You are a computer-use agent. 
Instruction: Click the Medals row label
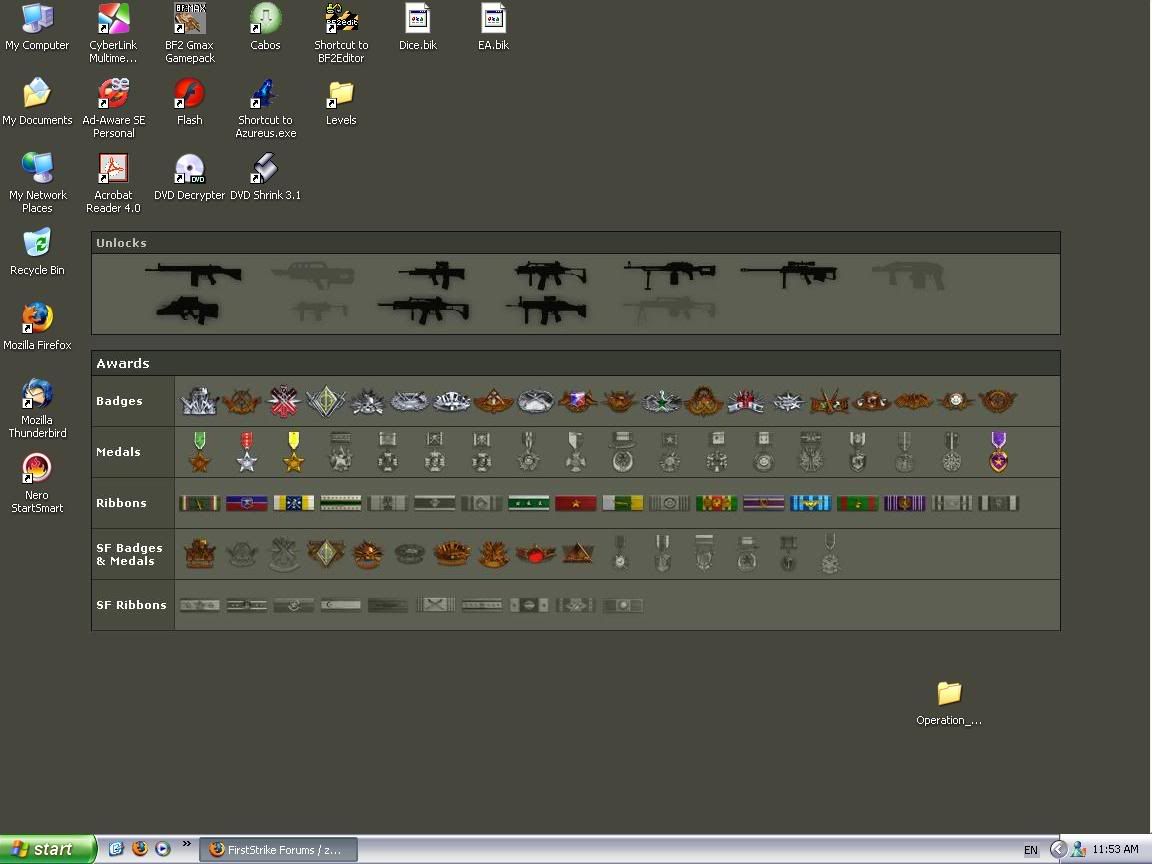[x=118, y=452]
